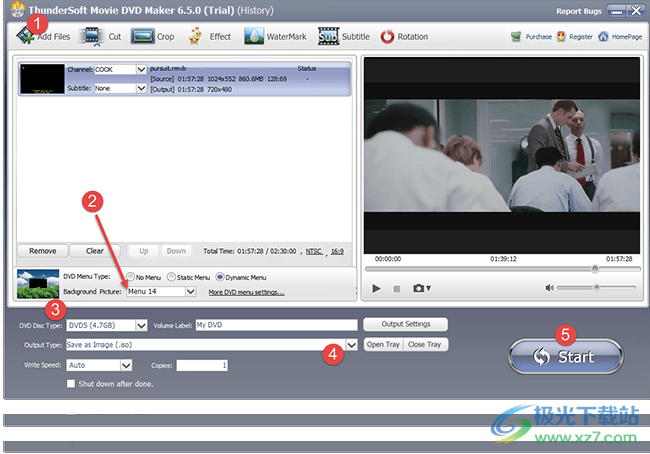
Task: Open the Rotation tool
Action: pyautogui.click(x=404, y=36)
